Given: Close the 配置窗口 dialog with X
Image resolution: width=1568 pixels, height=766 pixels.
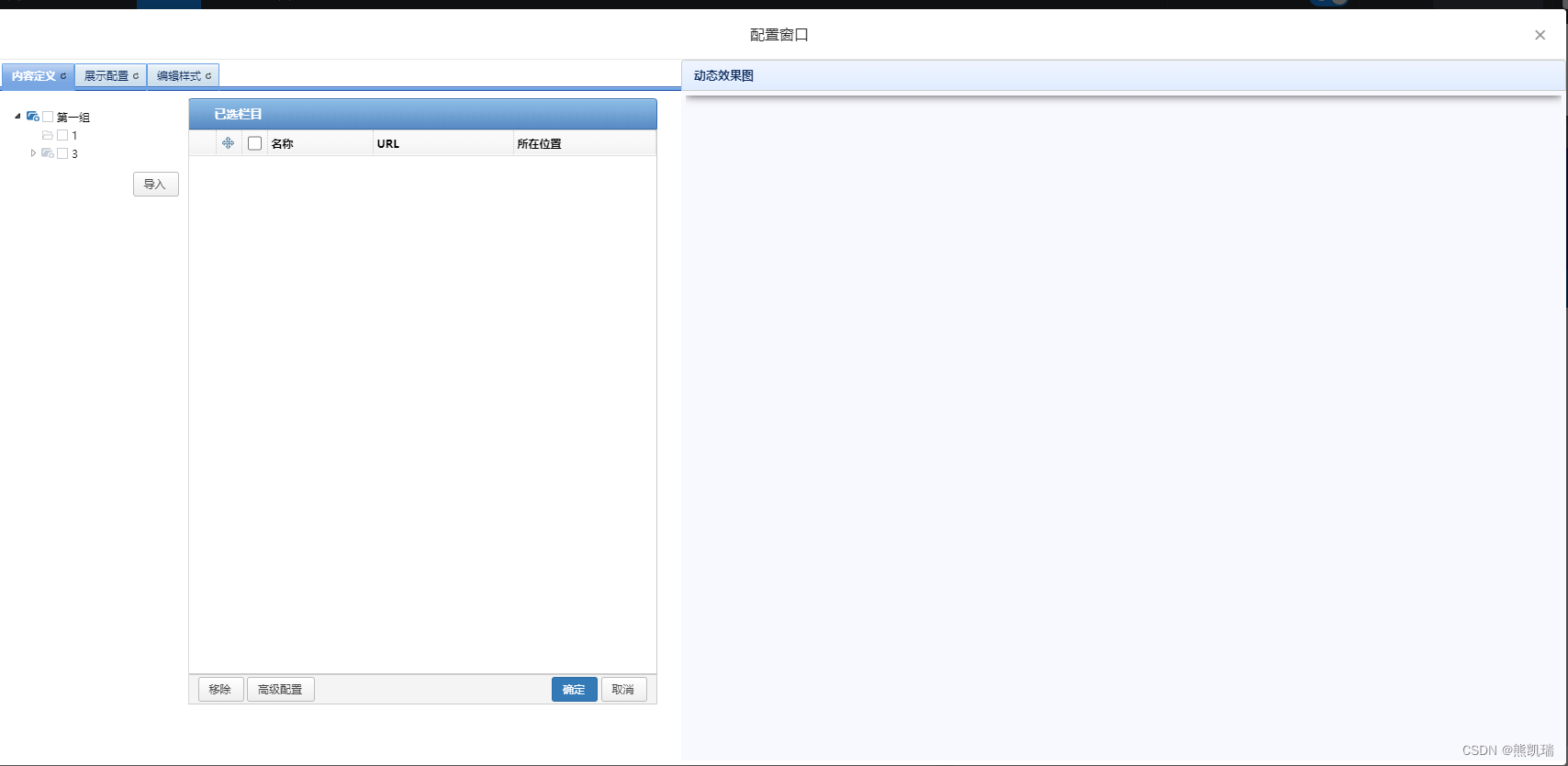Looking at the screenshot, I should tap(1540, 35).
